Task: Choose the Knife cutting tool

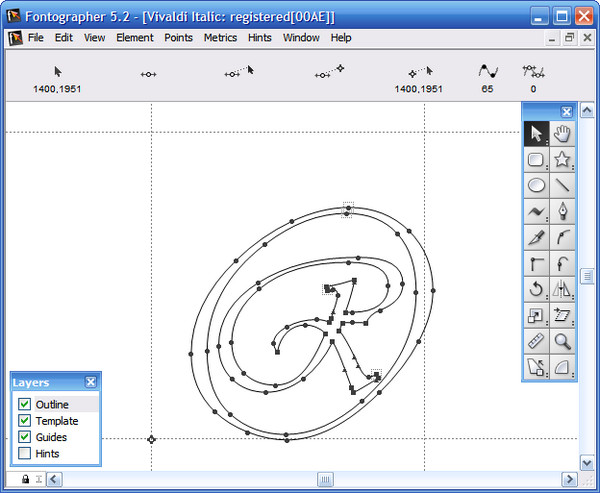Action: click(x=536, y=238)
